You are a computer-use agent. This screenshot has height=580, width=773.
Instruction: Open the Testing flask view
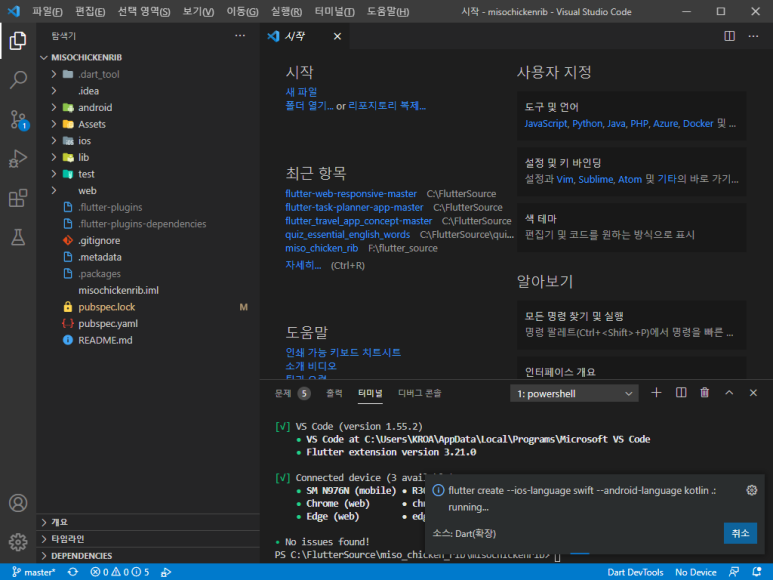(x=18, y=237)
